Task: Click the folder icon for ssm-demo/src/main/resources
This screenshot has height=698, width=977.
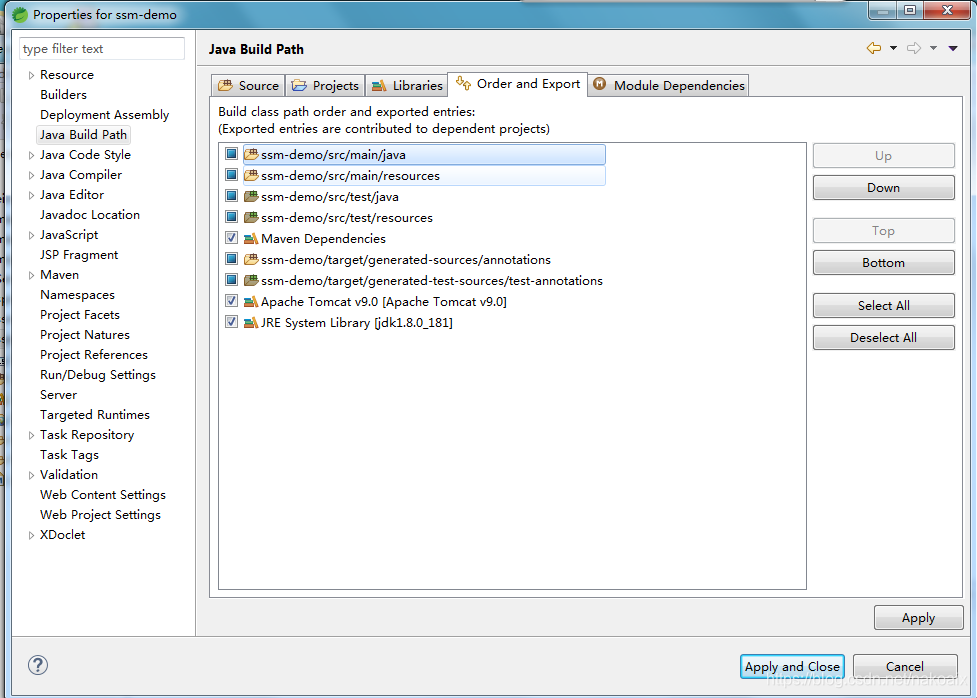Action: [x=251, y=175]
